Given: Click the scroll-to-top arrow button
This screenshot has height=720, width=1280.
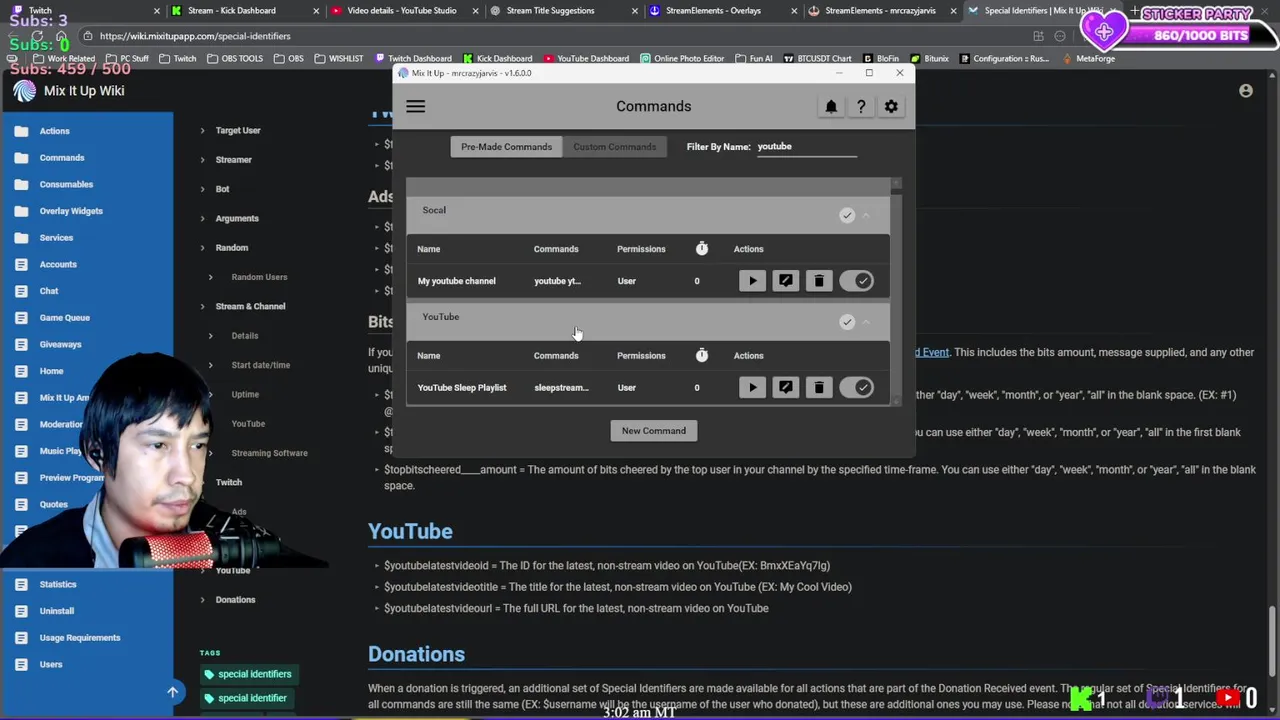Looking at the screenshot, I should pos(172,692).
